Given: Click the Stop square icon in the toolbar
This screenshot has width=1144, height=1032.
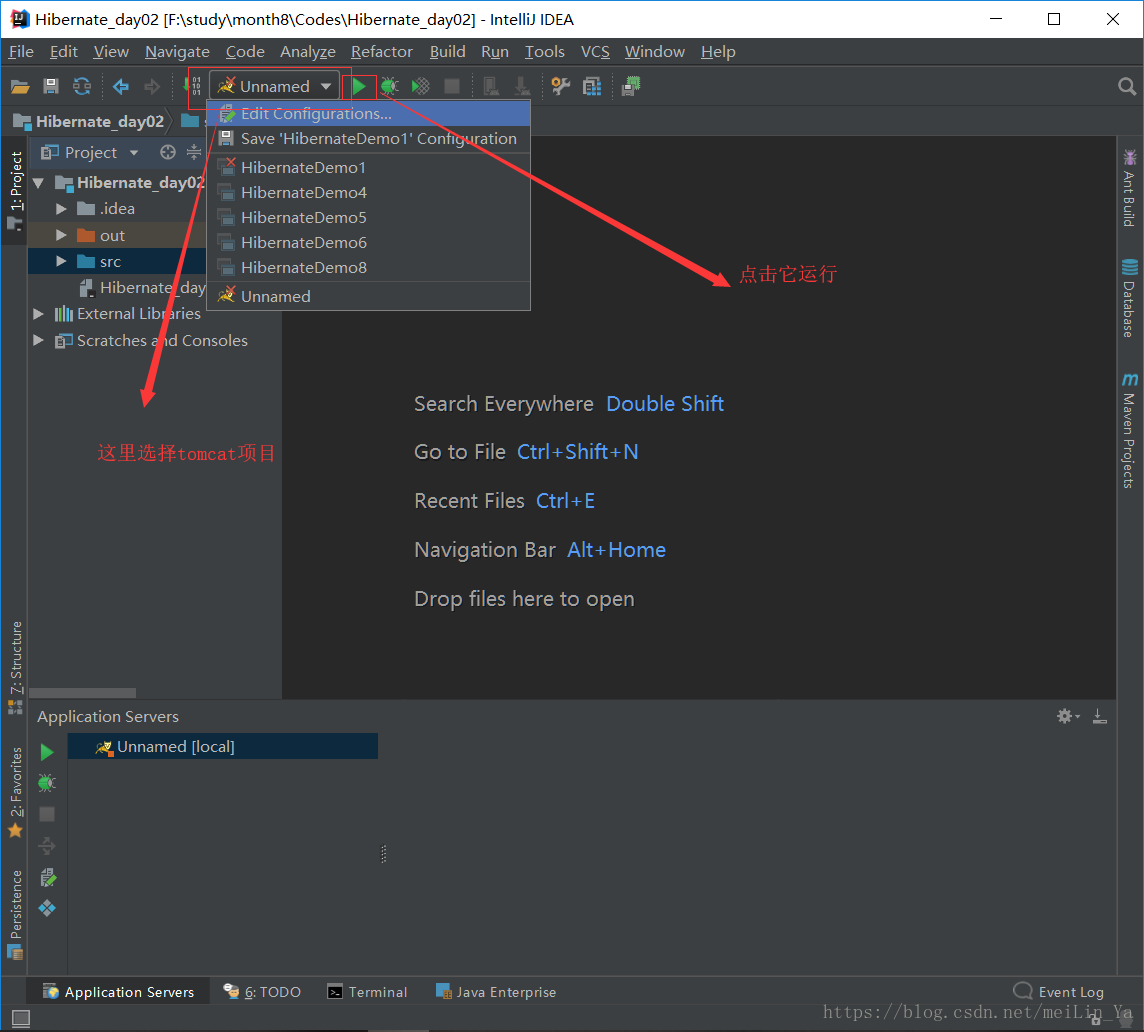Looking at the screenshot, I should [x=452, y=87].
